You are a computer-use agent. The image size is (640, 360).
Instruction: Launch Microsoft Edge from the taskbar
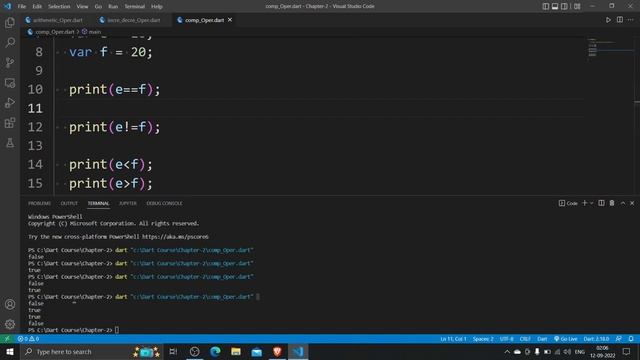[215, 351]
